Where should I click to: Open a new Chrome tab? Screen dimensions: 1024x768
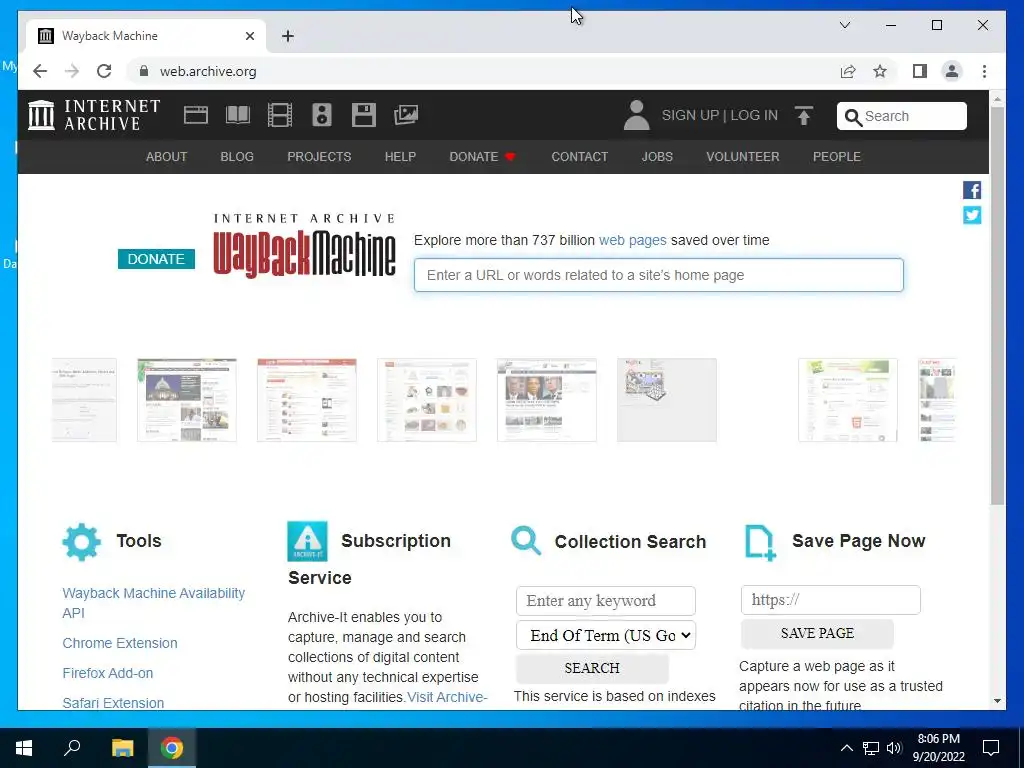288,36
